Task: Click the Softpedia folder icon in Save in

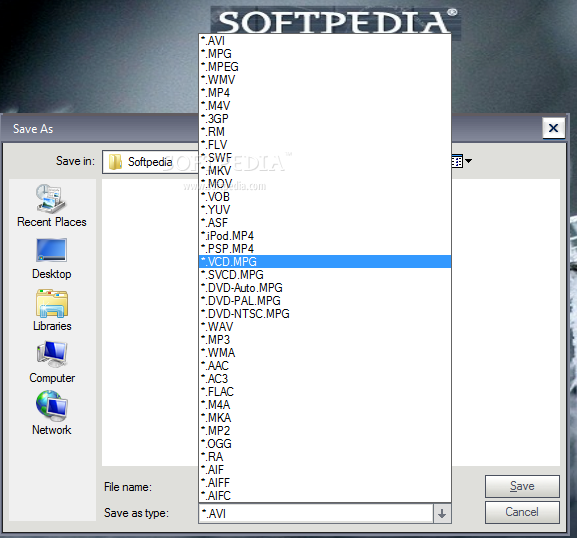Action: click(x=116, y=162)
